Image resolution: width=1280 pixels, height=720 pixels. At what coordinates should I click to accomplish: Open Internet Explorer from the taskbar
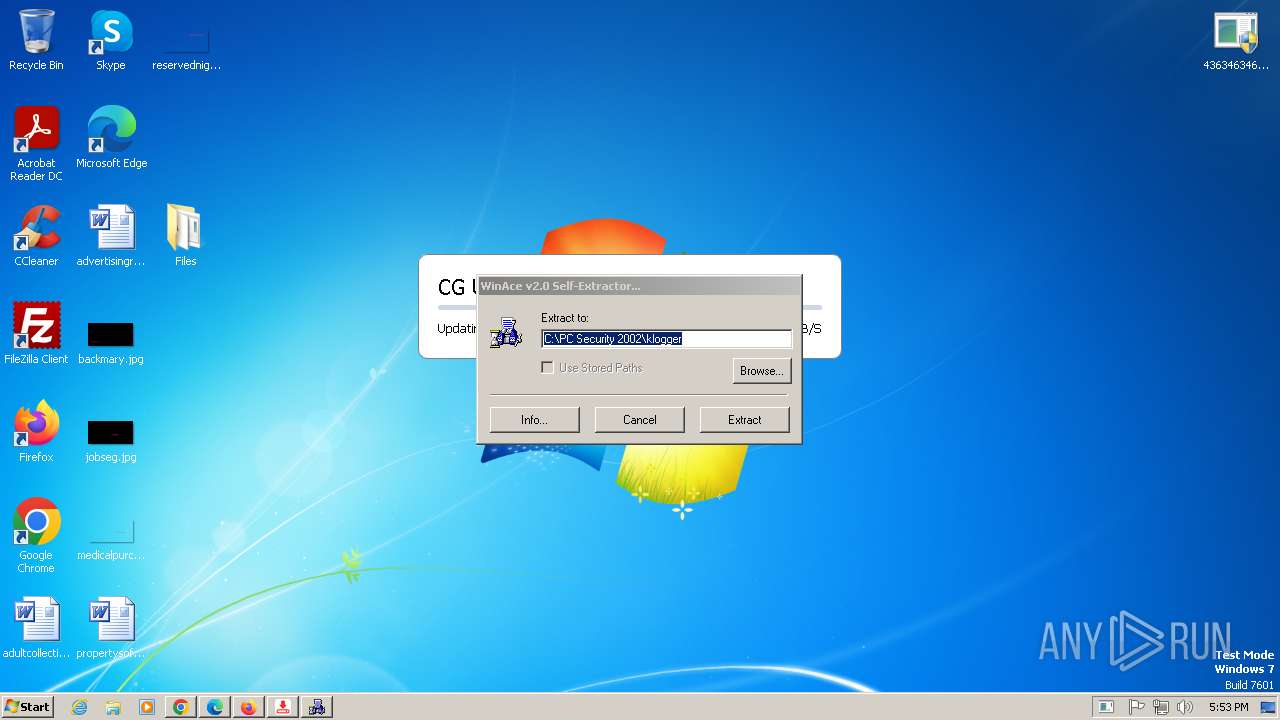pyautogui.click(x=79, y=707)
